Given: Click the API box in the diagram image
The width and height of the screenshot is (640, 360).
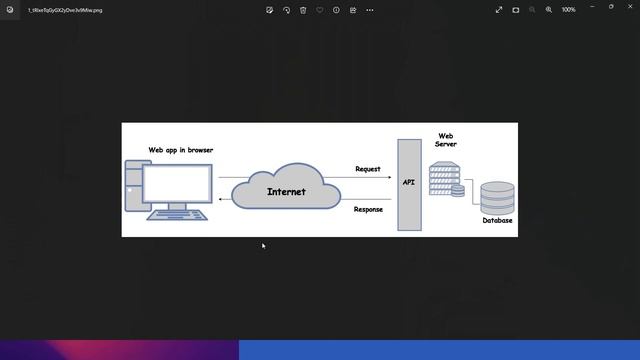Looking at the screenshot, I should [x=409, y=185].
